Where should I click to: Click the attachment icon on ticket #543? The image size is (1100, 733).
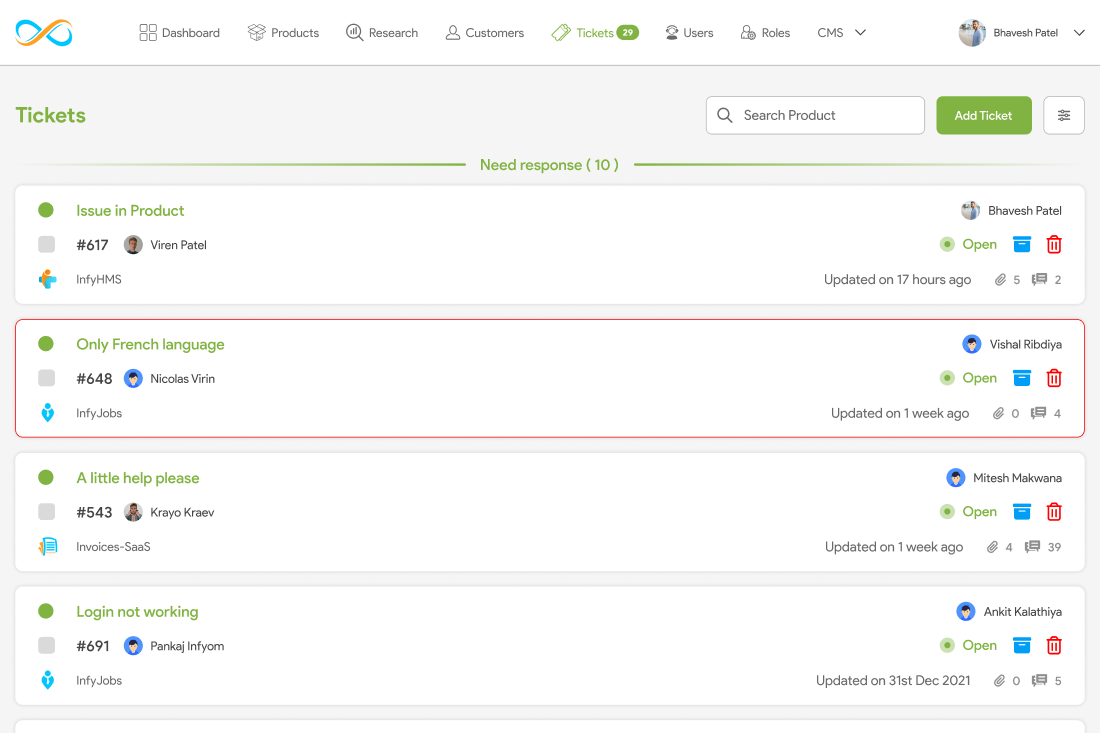point(992,547)
